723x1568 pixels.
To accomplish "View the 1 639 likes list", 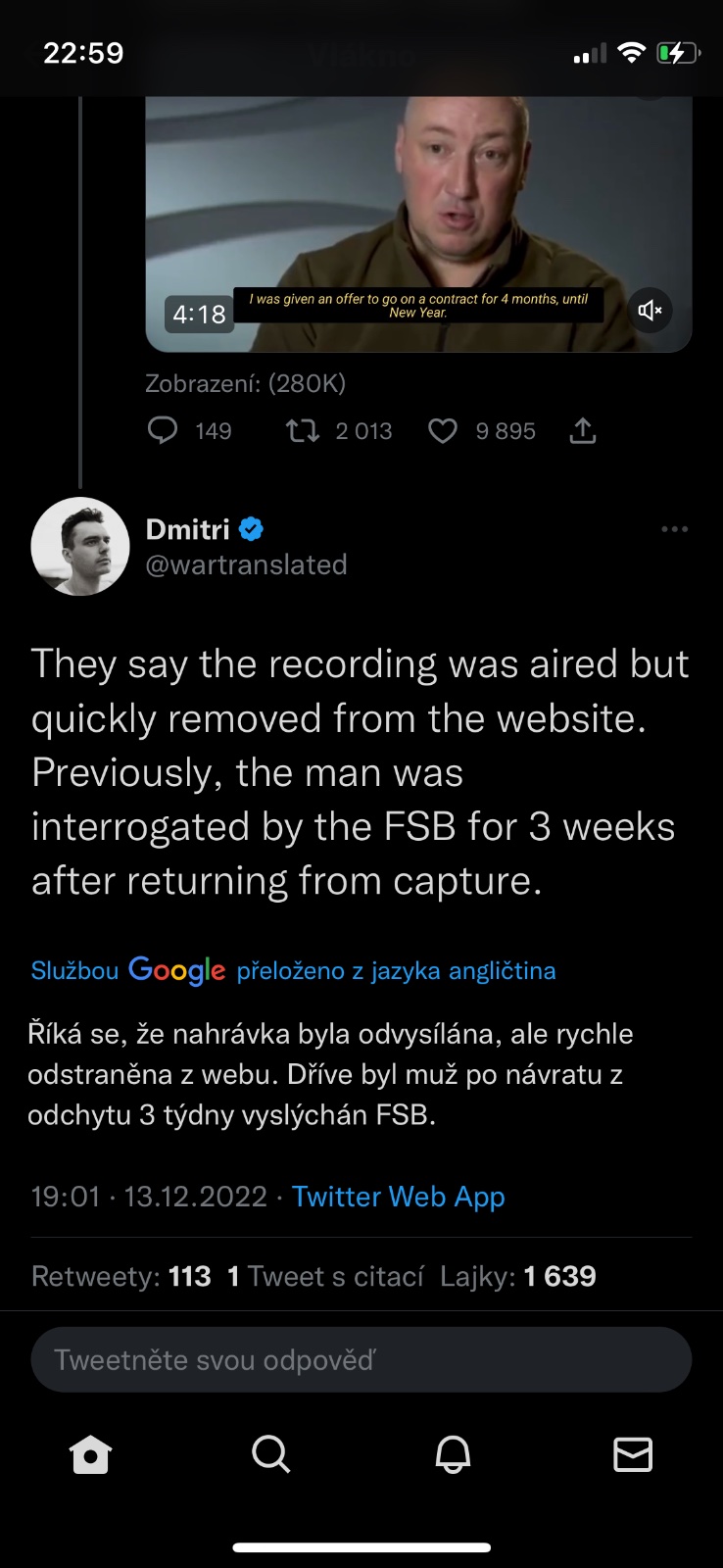I will pos(518,1276).
